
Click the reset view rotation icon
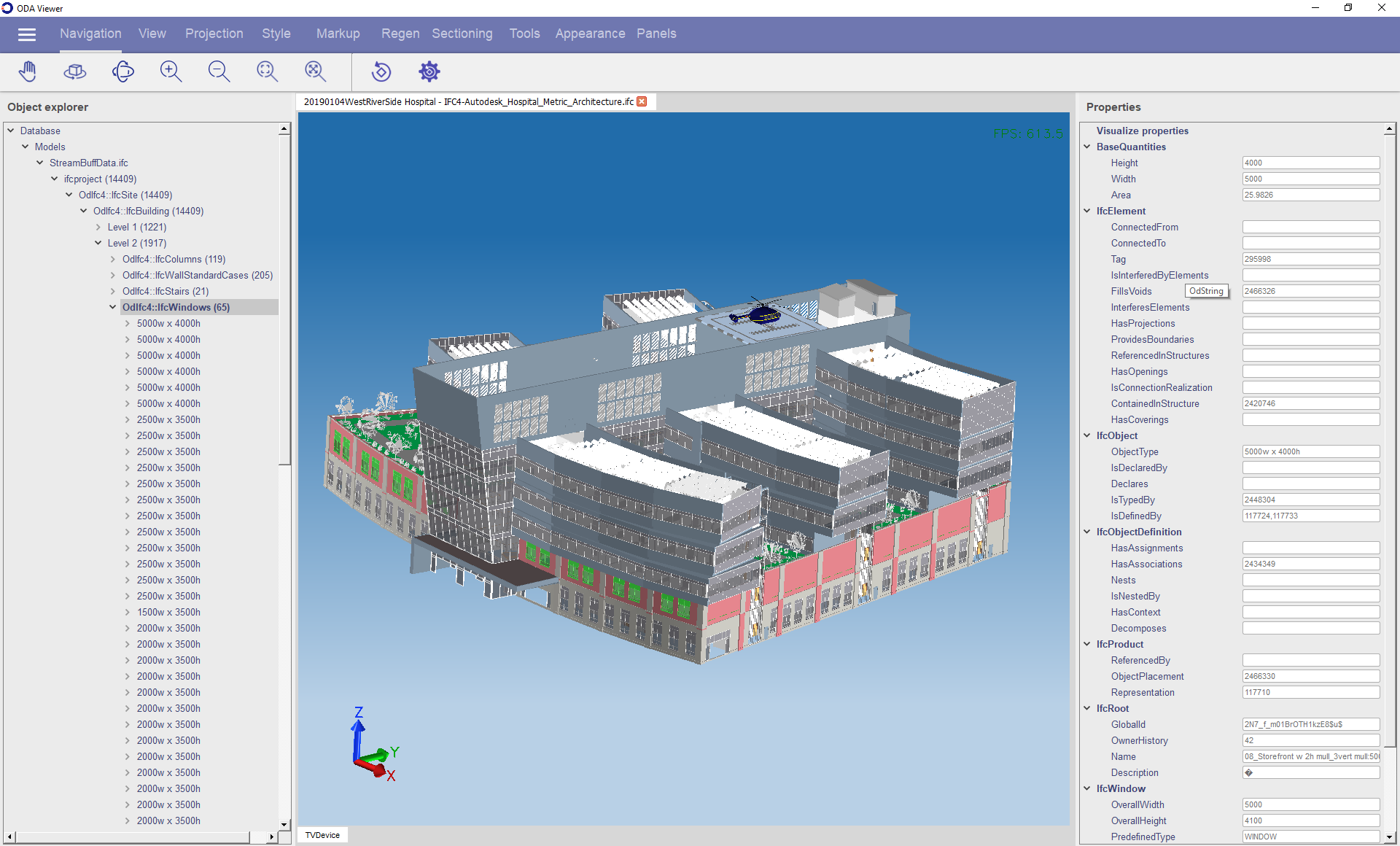pos(381,71)
